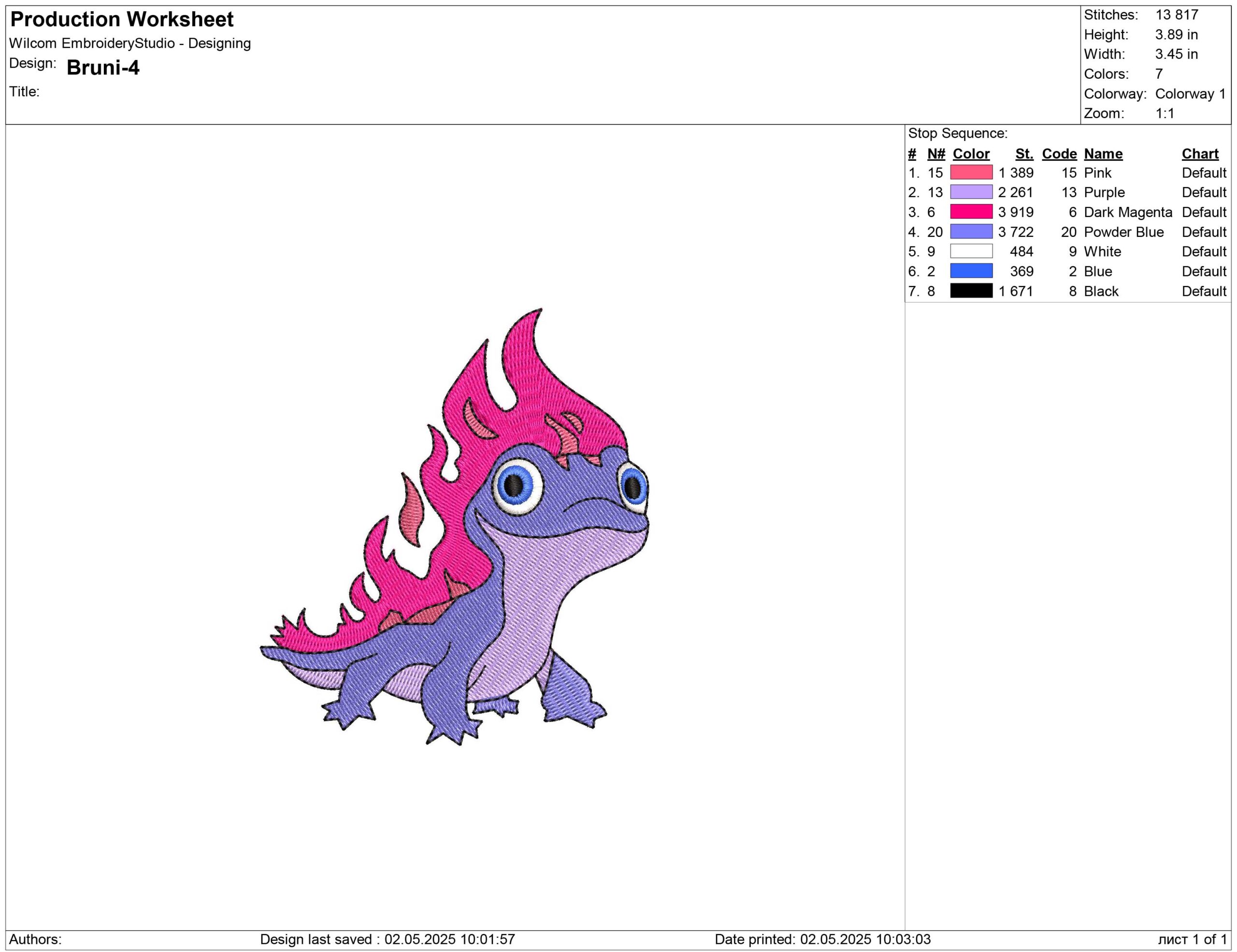This screenshot has width=1237, height=952.
Task: Click the Pink color swatch
Action: [x=971, y=172]
